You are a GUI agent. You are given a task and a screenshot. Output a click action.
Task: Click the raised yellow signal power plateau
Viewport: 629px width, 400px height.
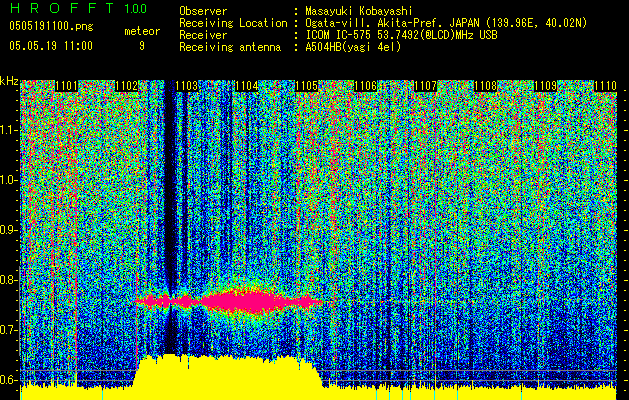pyautogui.click(x=229, y=375)
